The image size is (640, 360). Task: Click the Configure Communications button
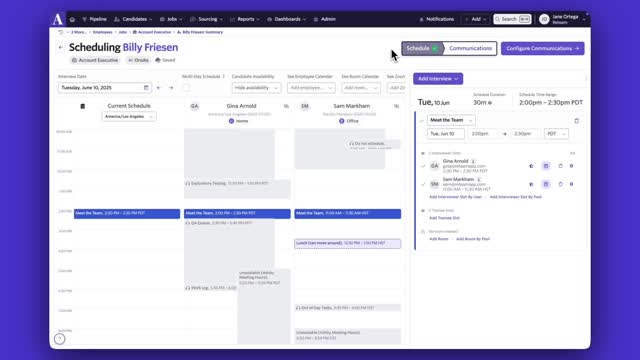tap(542, 48)
